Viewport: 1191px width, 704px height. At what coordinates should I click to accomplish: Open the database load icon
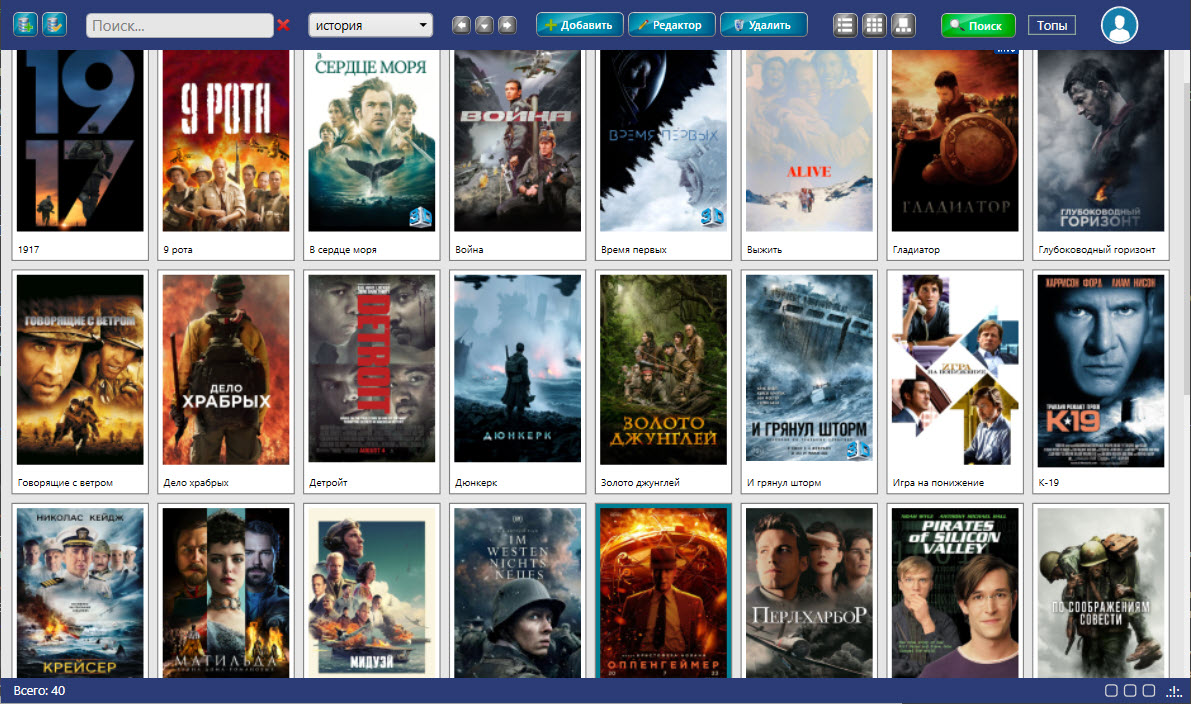click(25, 25)
